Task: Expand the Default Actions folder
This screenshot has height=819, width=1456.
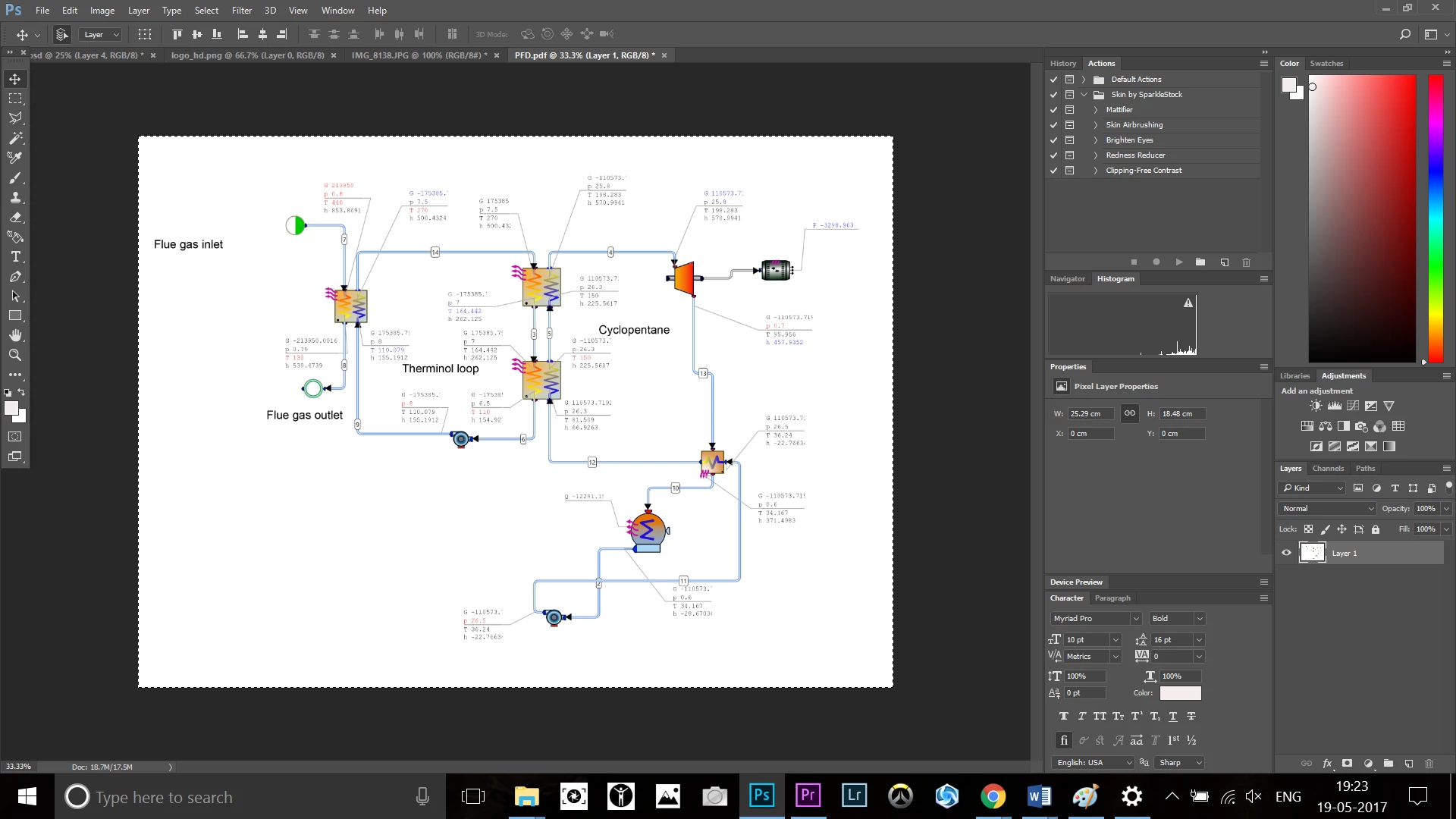Action: [x=1084, y=80]
